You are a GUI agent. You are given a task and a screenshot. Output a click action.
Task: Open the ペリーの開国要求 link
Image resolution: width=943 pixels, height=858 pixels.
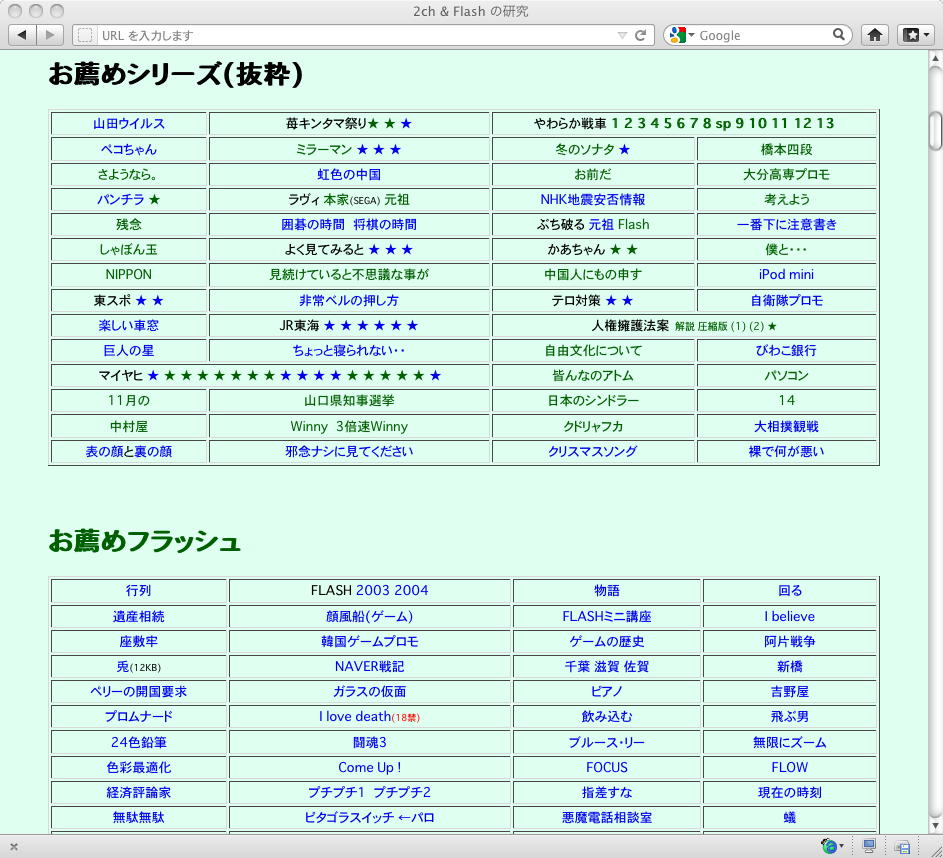tap(138, 692)
